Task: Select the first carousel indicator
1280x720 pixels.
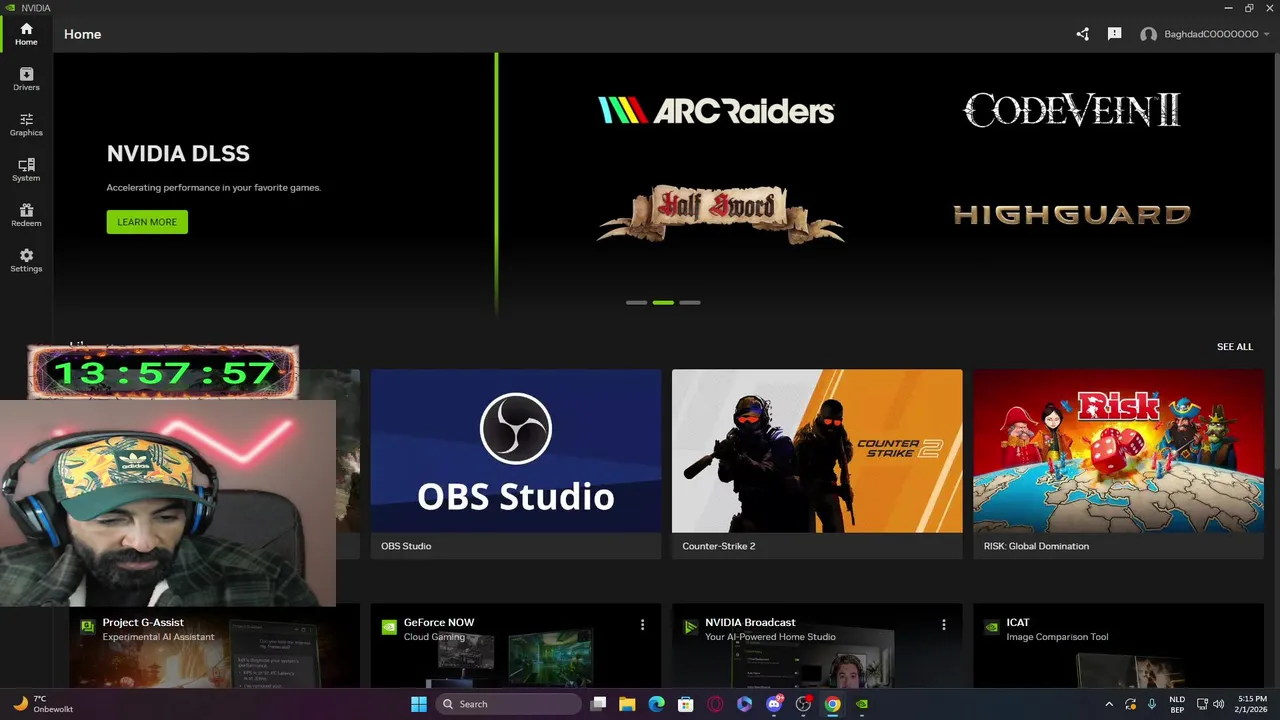Action: (x=636, y=302)
